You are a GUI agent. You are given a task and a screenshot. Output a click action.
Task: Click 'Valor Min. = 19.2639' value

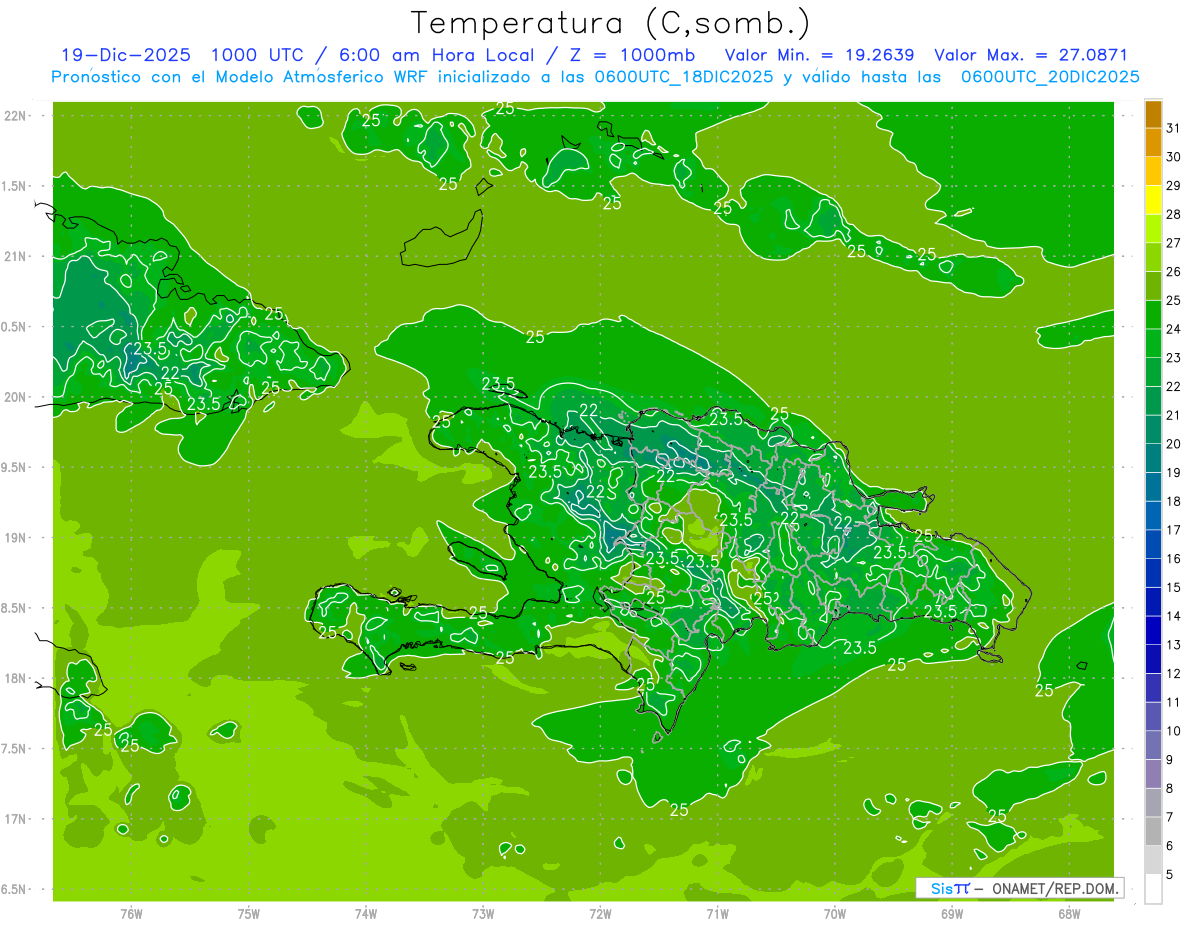820,55
